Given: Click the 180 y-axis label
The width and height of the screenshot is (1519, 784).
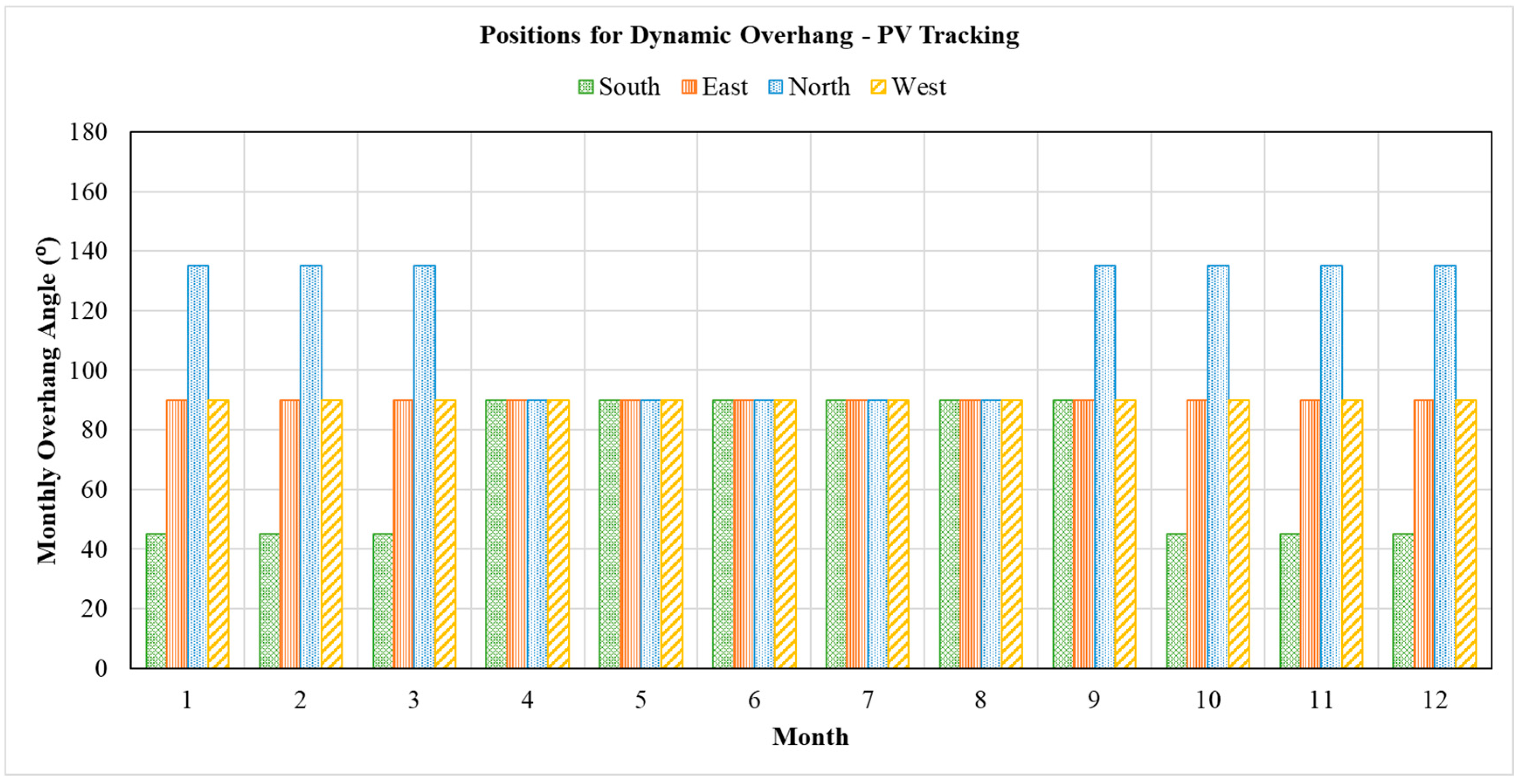Looking at the screenshot, I should 89,132.
